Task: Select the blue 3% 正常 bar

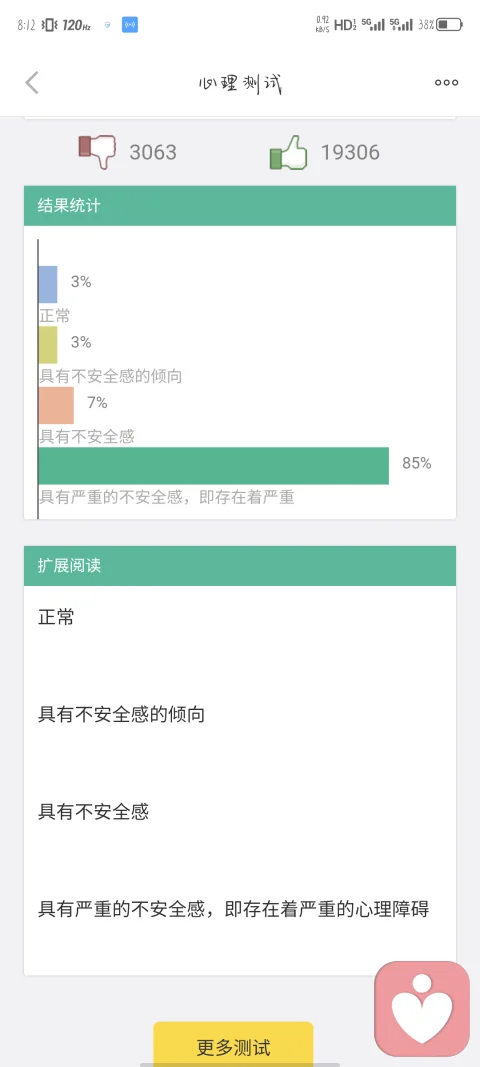Action: point(48,284)
